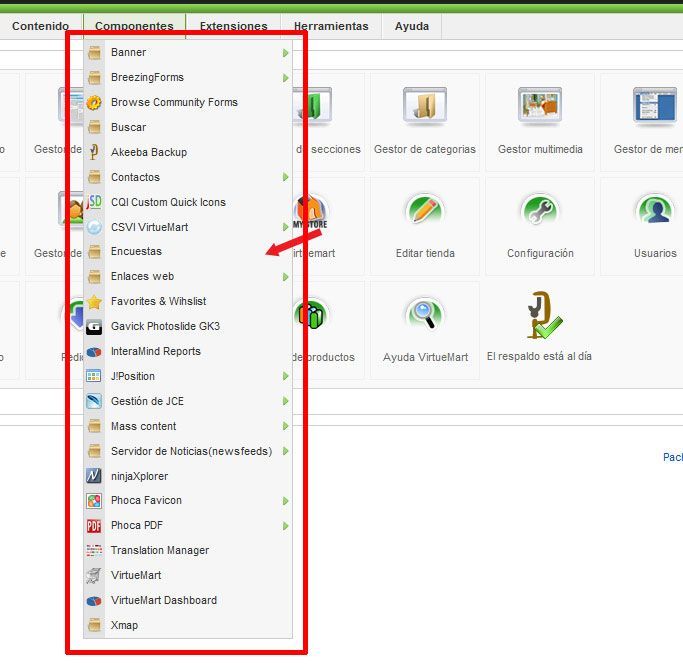Screen dimensions: 683x670
Task: Expand the Enlaces web submenu arrow
Action: coord(285,277)
